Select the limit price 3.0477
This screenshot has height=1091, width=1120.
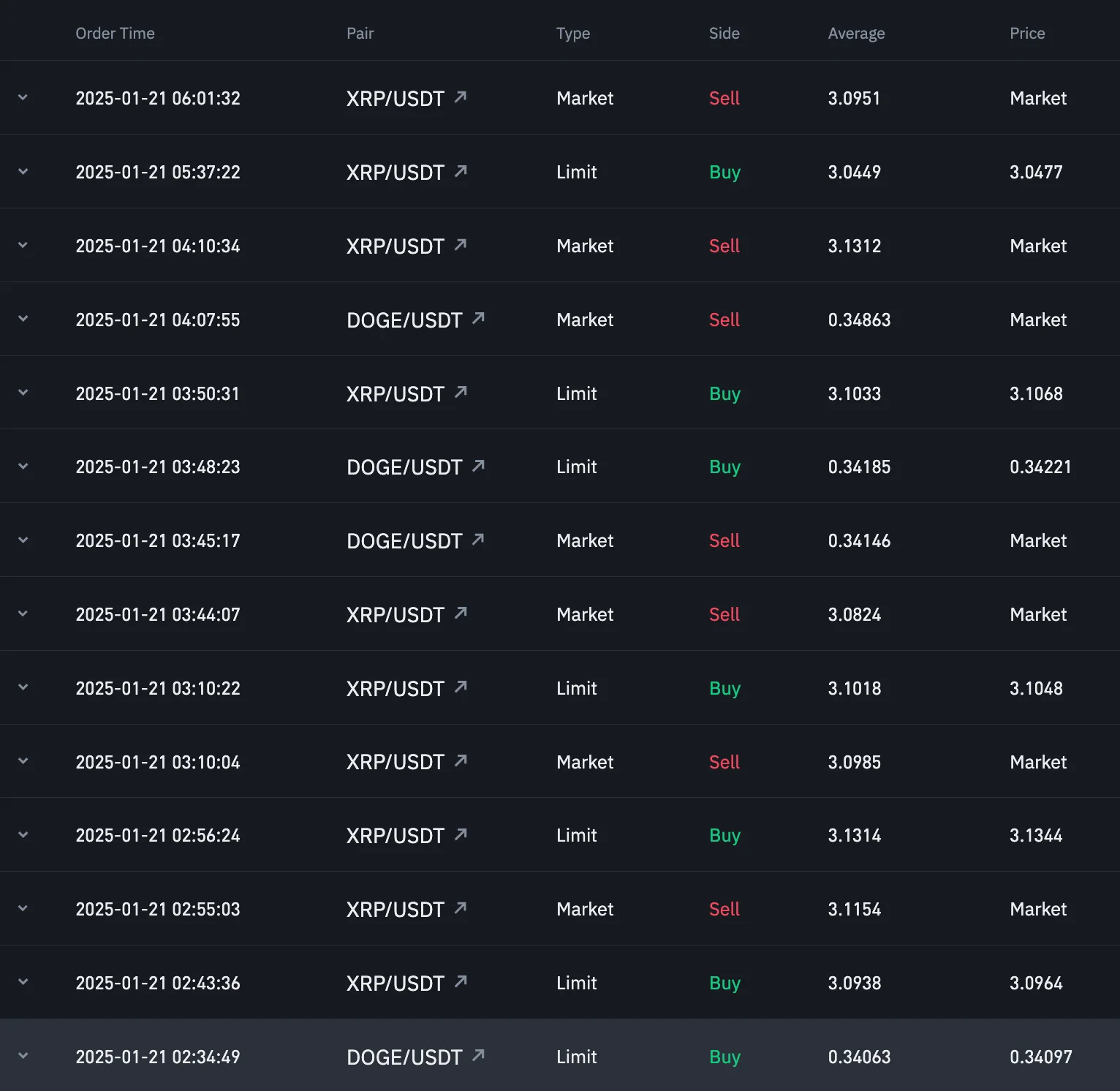(x=1036, y=172)
